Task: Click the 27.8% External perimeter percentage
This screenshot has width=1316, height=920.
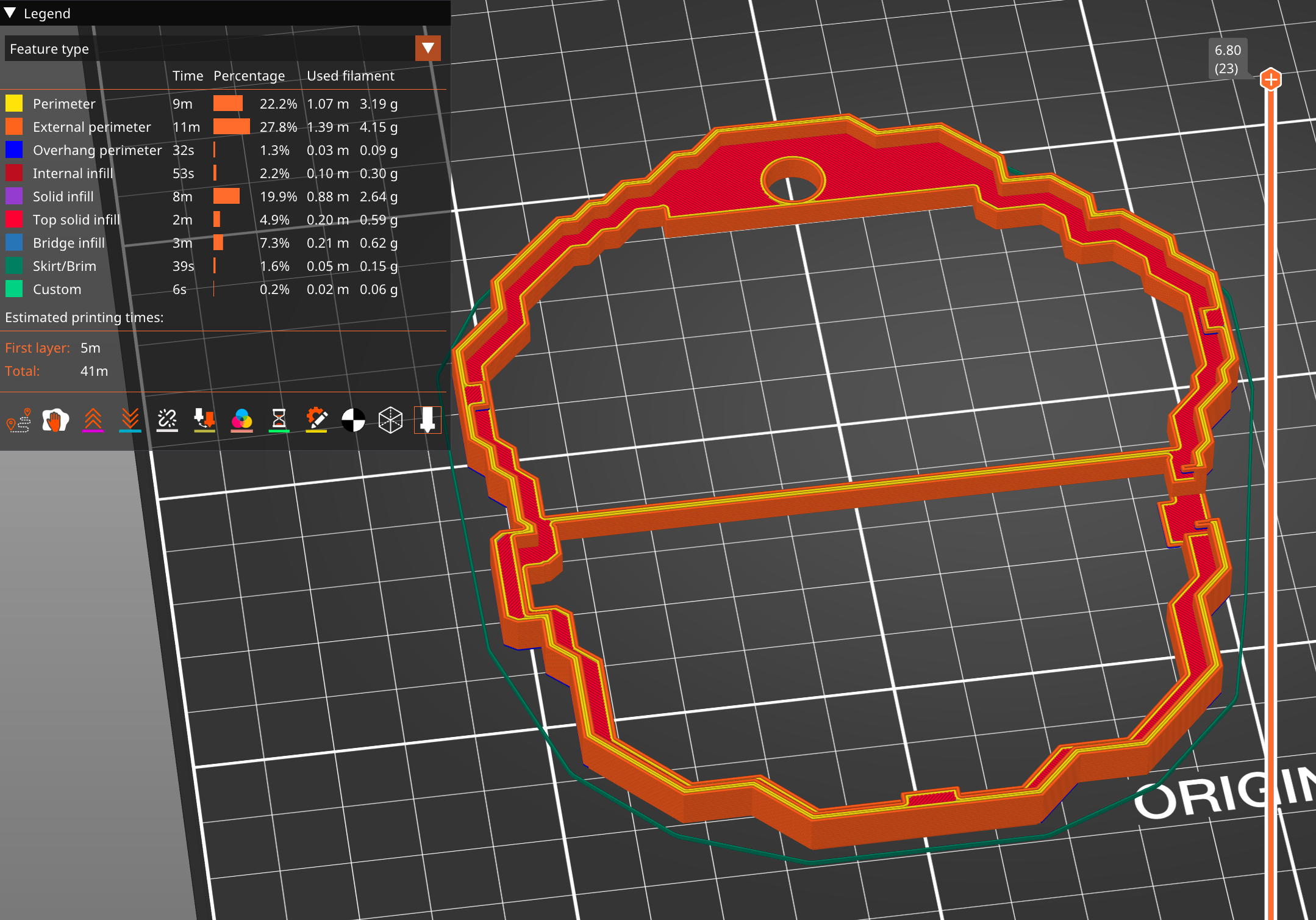Action: click(278, 127)
